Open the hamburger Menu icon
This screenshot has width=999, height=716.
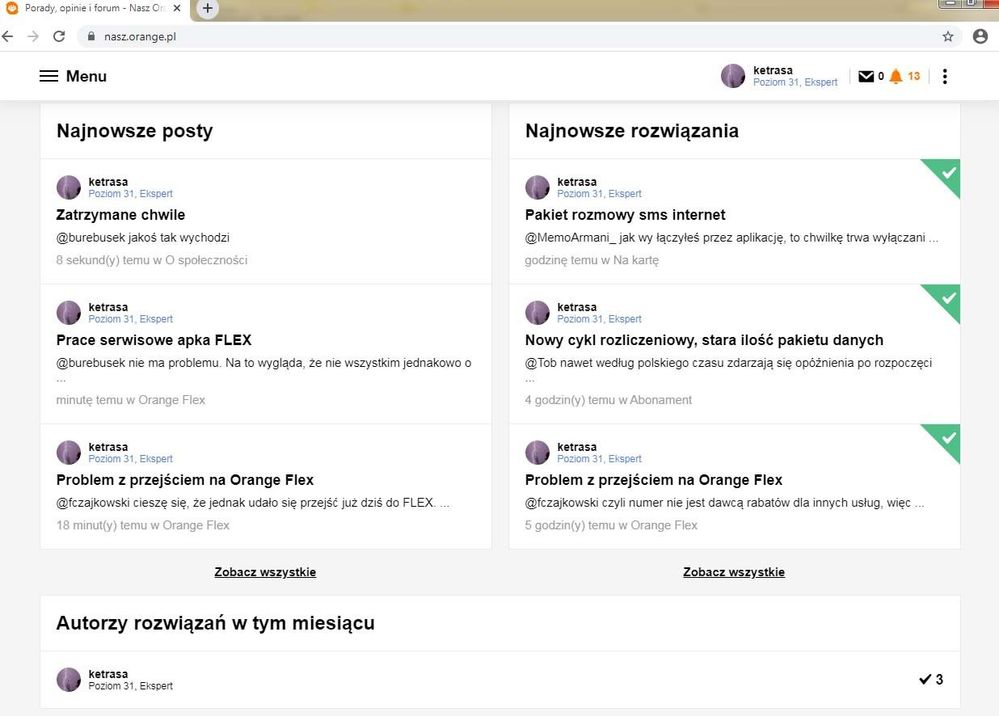pos(48,77)
